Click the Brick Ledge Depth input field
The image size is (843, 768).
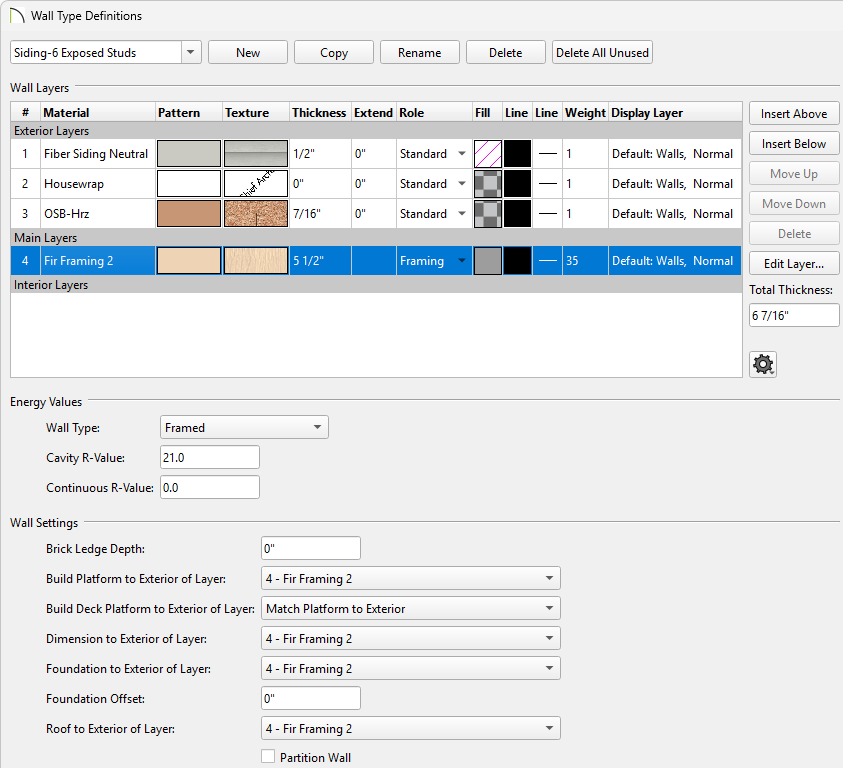[311, 549]
